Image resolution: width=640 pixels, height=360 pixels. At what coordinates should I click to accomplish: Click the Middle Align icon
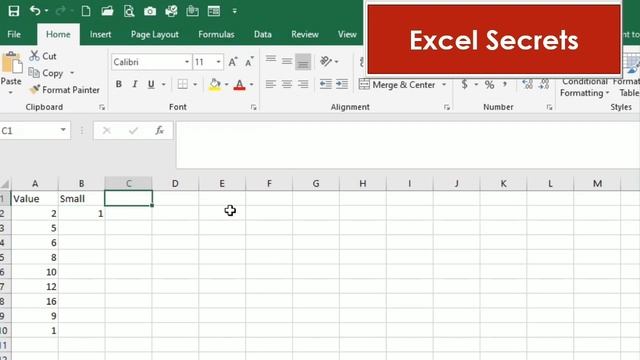[x=287, y=61]
